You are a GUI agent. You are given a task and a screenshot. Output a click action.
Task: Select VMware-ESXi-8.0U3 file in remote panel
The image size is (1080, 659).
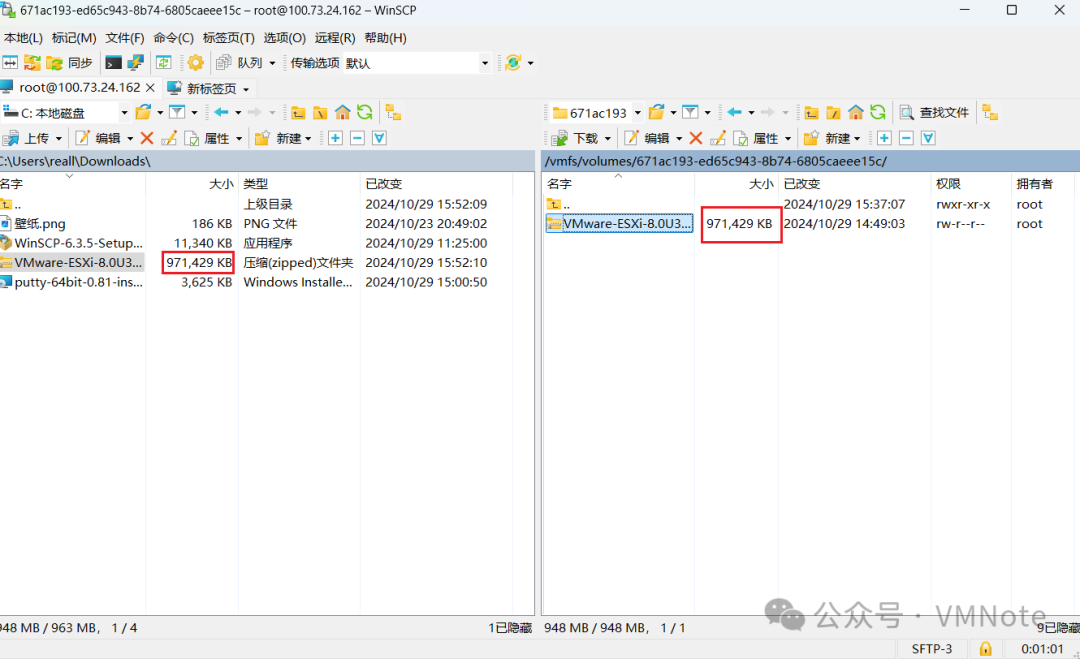[x=619, y=224]
